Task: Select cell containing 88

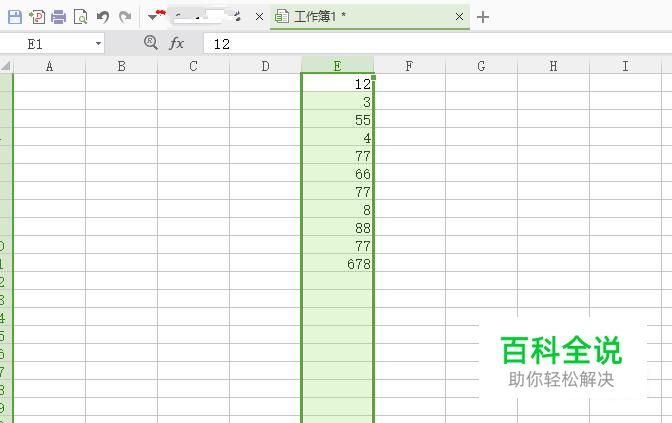Action: (x=338, y=227)
